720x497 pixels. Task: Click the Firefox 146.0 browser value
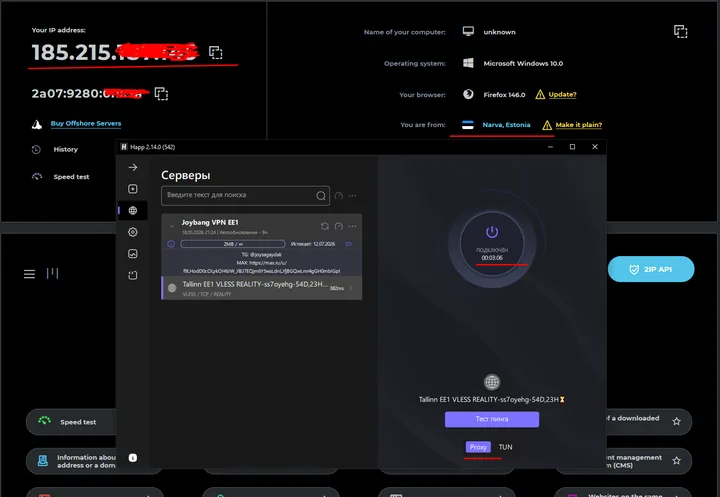point(504,95)
